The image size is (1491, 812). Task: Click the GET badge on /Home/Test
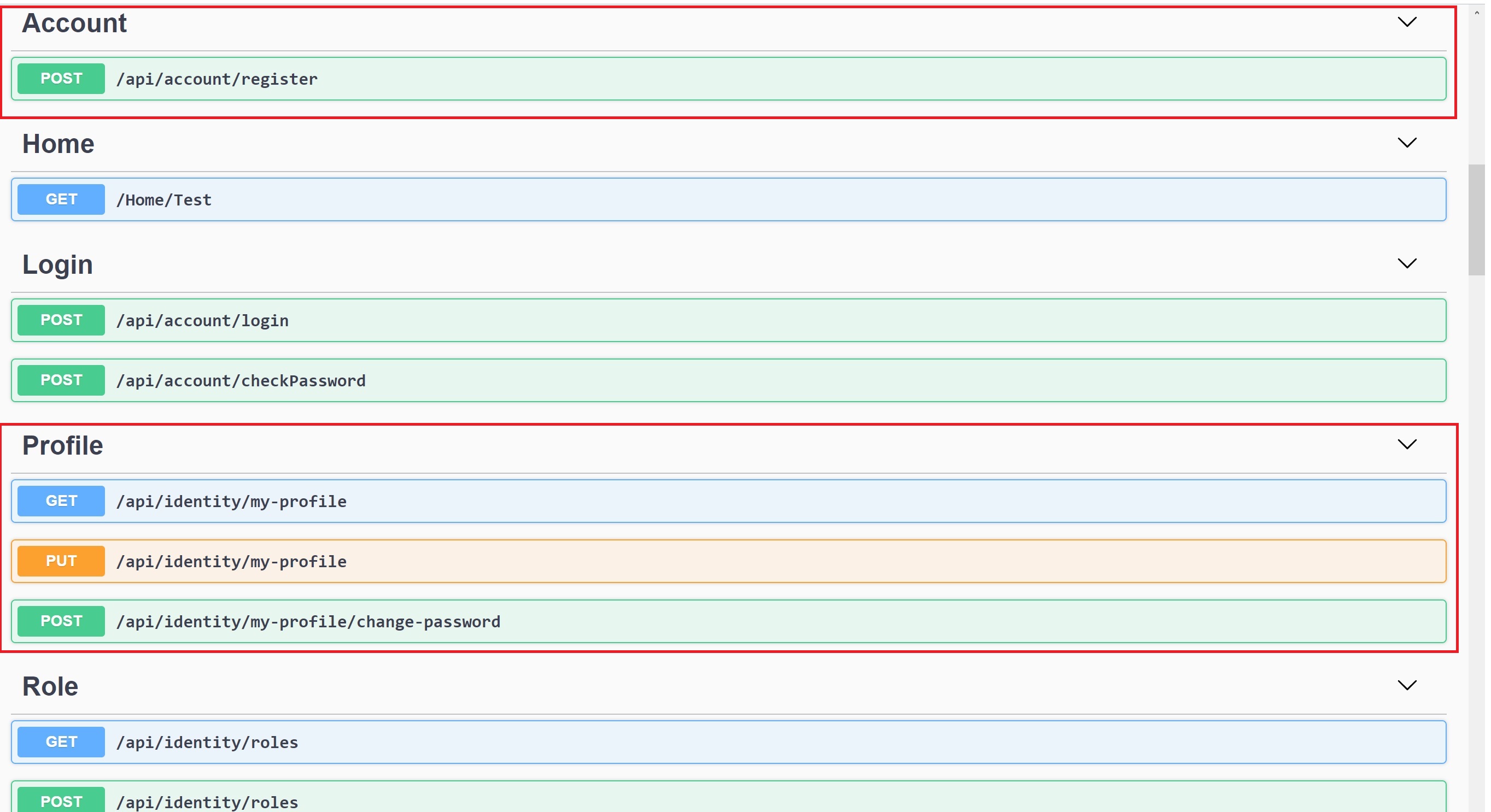pos(60,199)
